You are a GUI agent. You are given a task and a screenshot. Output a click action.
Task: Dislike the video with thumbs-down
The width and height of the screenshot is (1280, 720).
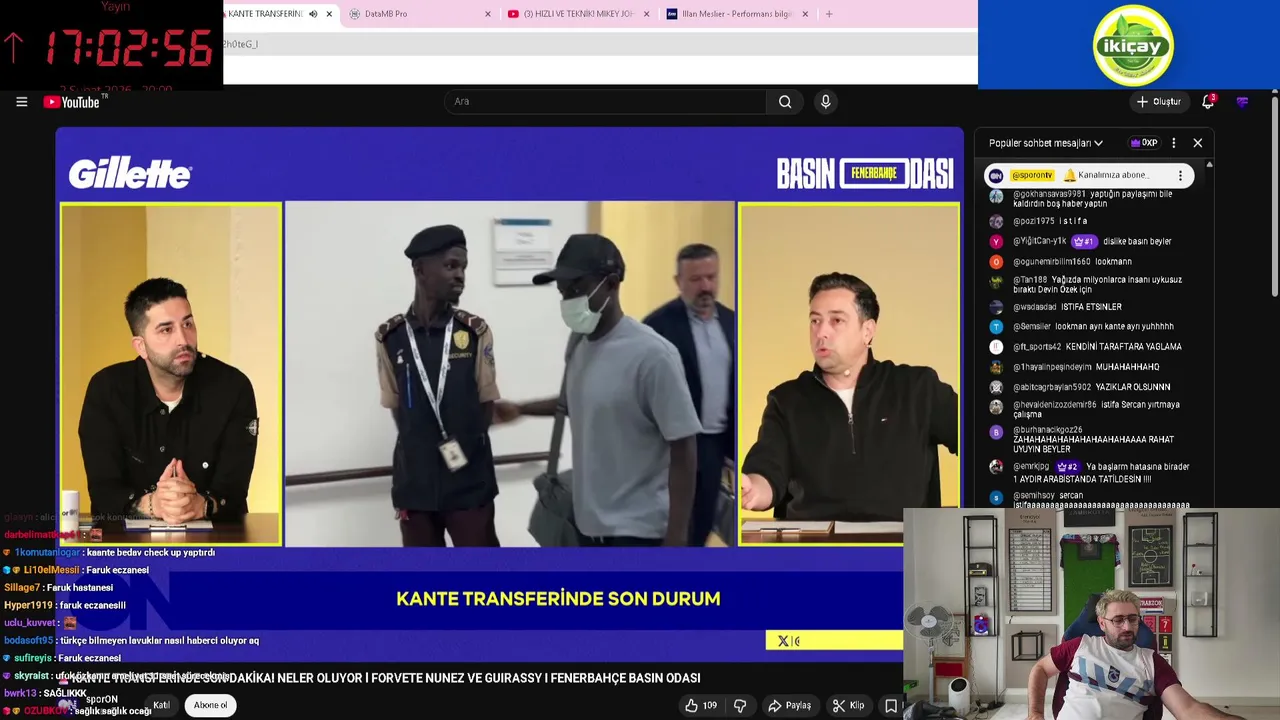[740, 705]
